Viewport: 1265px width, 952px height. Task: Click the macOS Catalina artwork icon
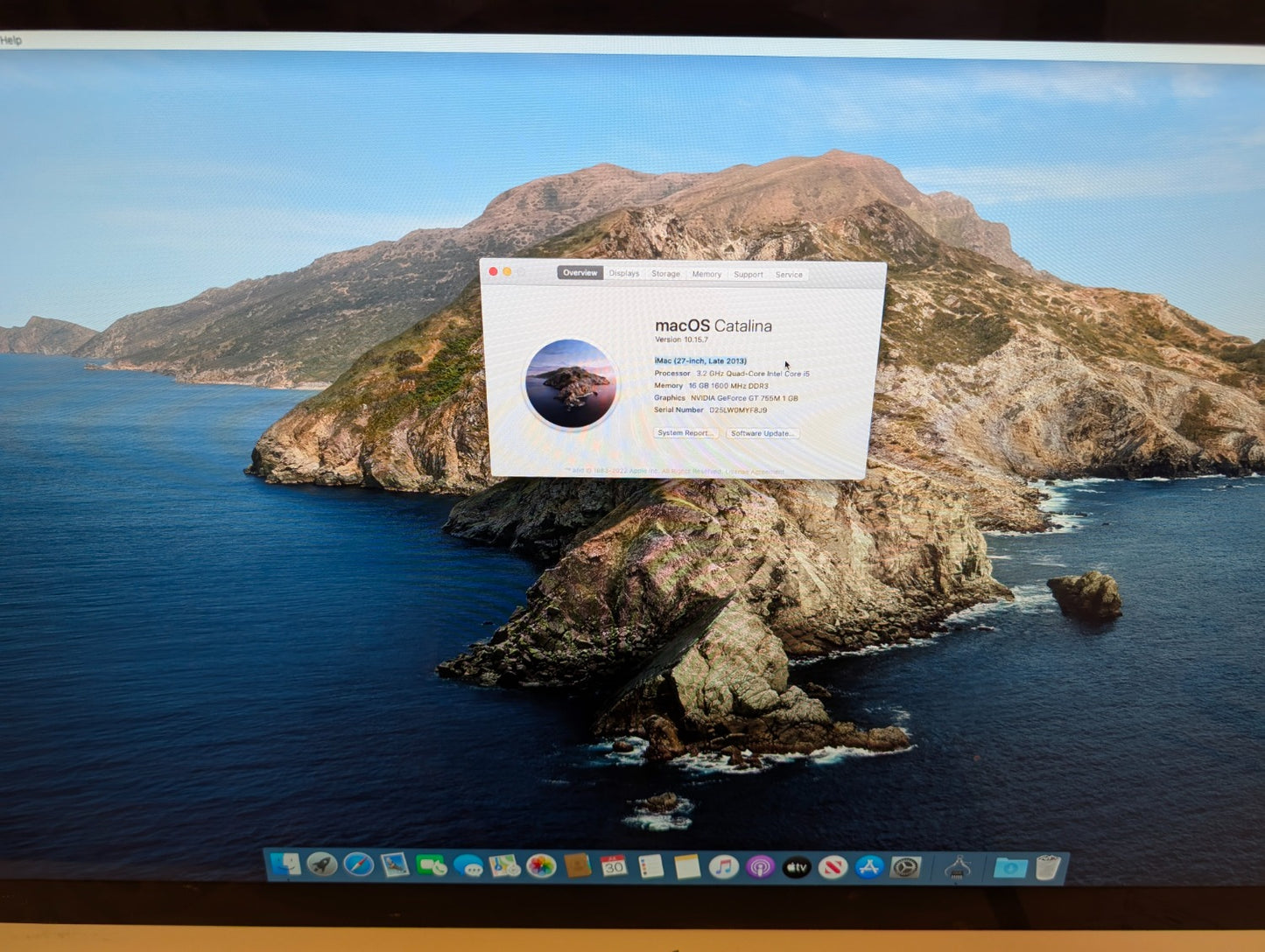pos(571,383)
